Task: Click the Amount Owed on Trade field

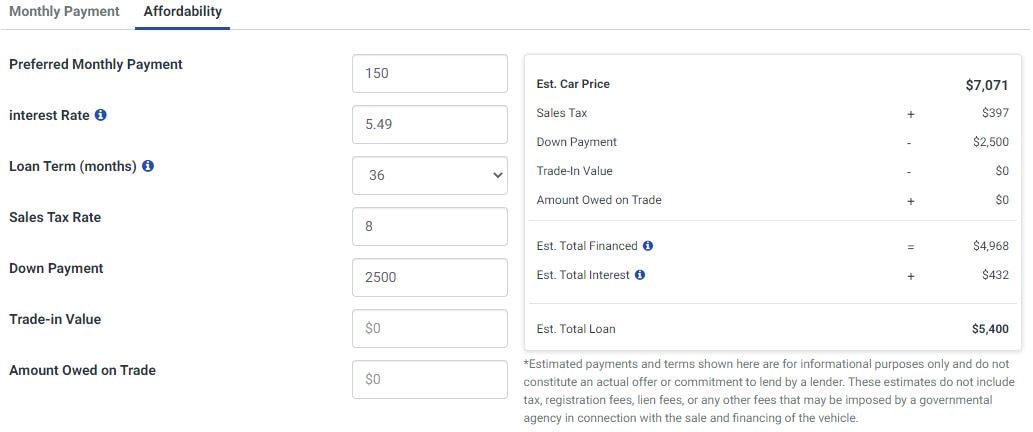Action: point(430,379)
